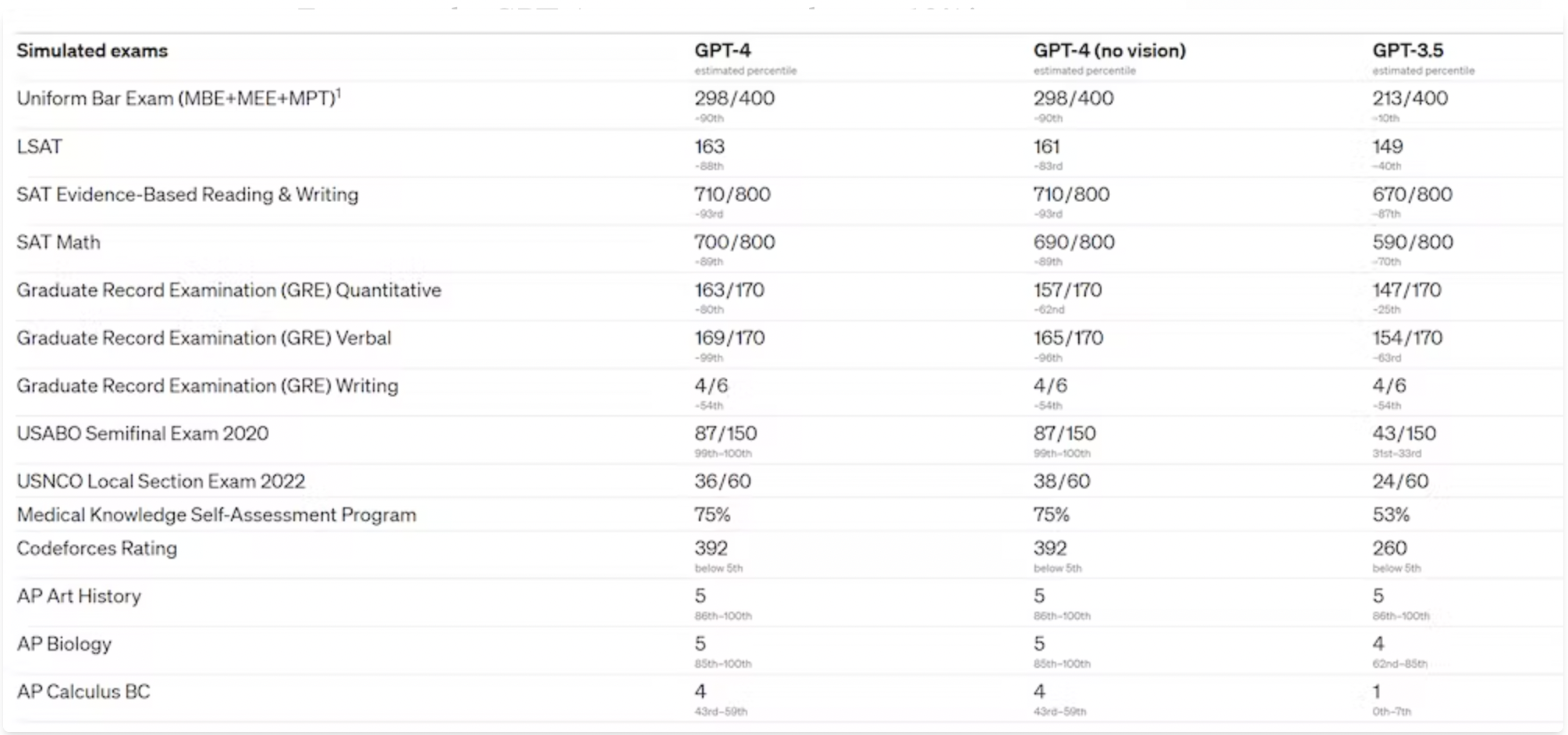Select the "USNCO Local Section Exam 2022" label

(161, 481)
